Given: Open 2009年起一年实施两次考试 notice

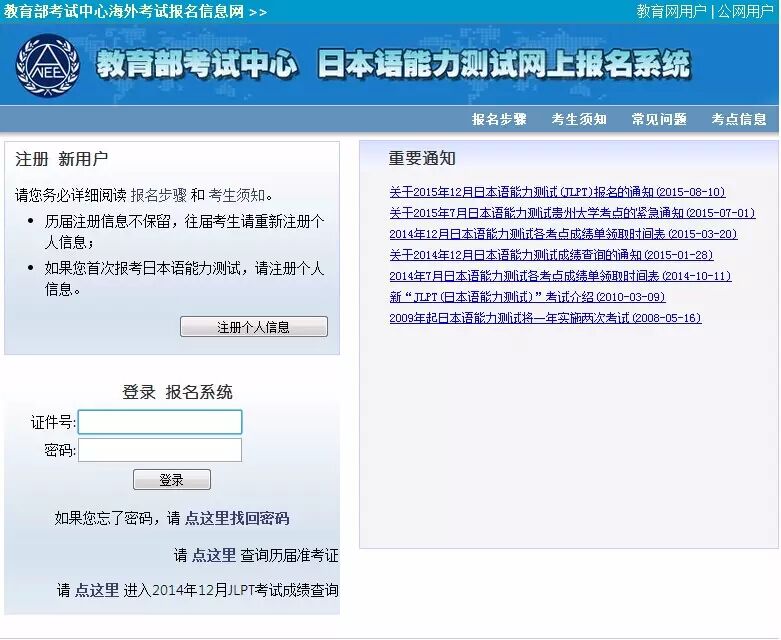Looking at the screenshot, I should point(545,318).
